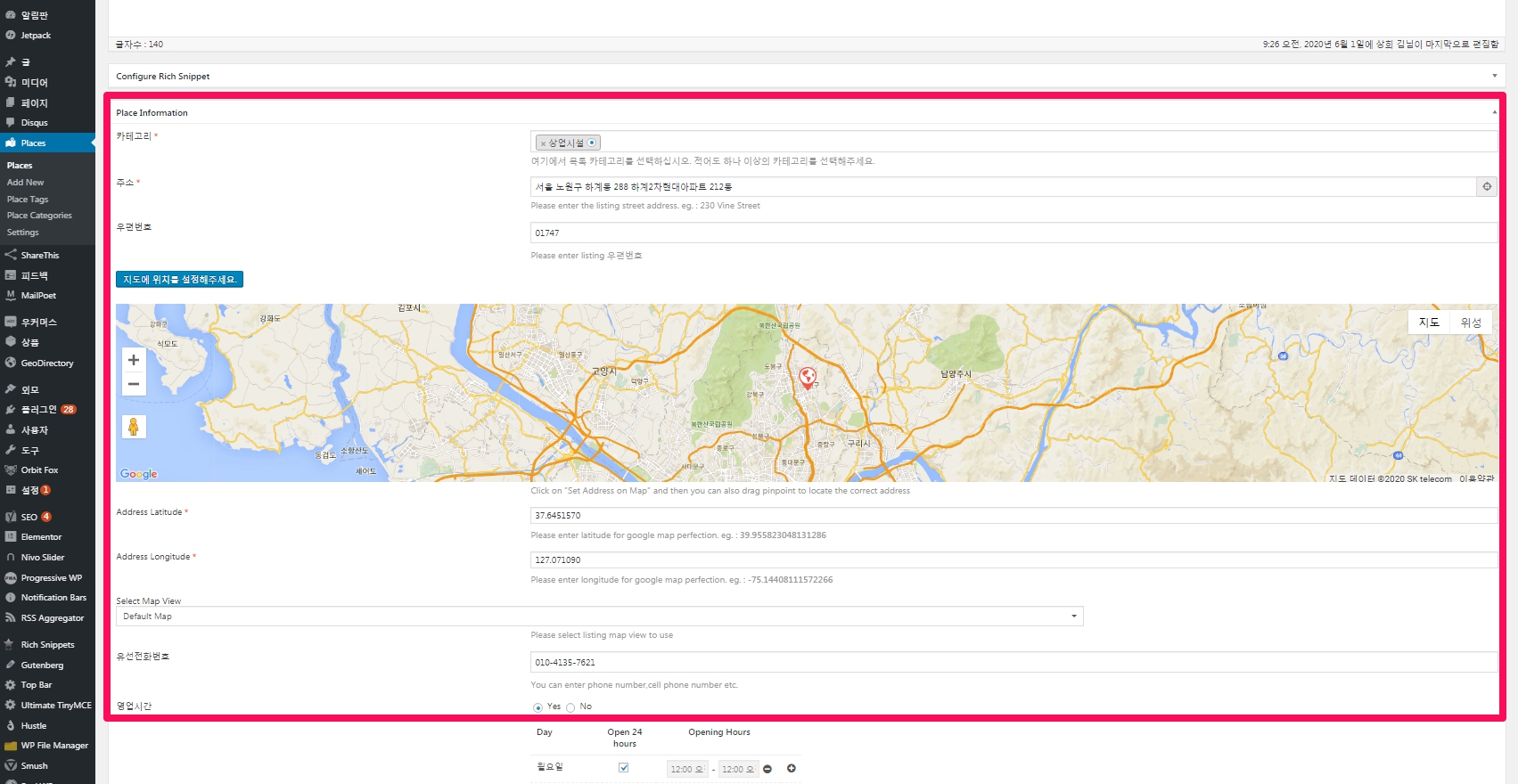Switch map to 지도 map view
Screen dimensions: 1518x784
coord(1429,323)
